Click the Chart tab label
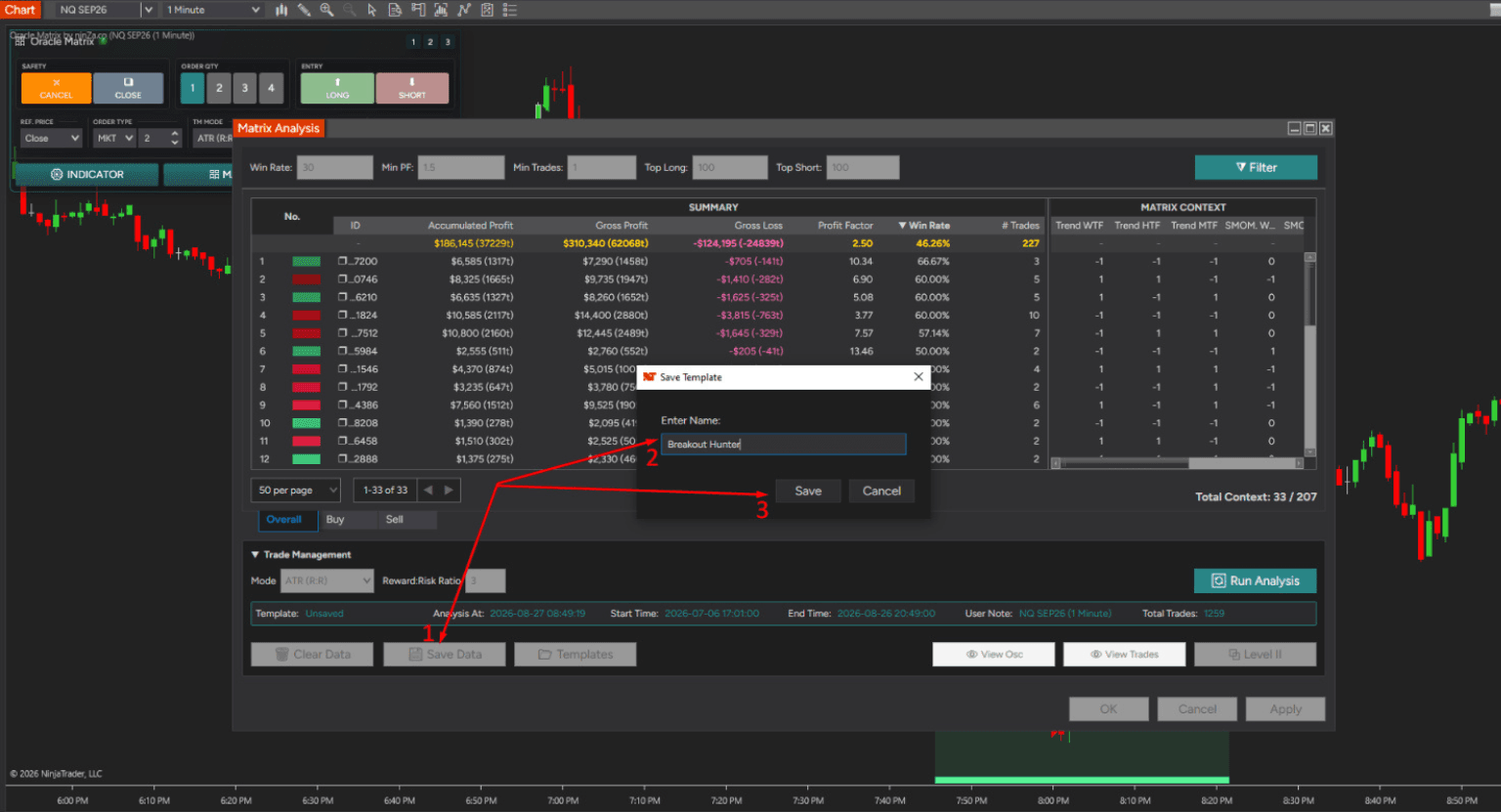This screenshot has height=812, width=1501. [x=20, y=10]
